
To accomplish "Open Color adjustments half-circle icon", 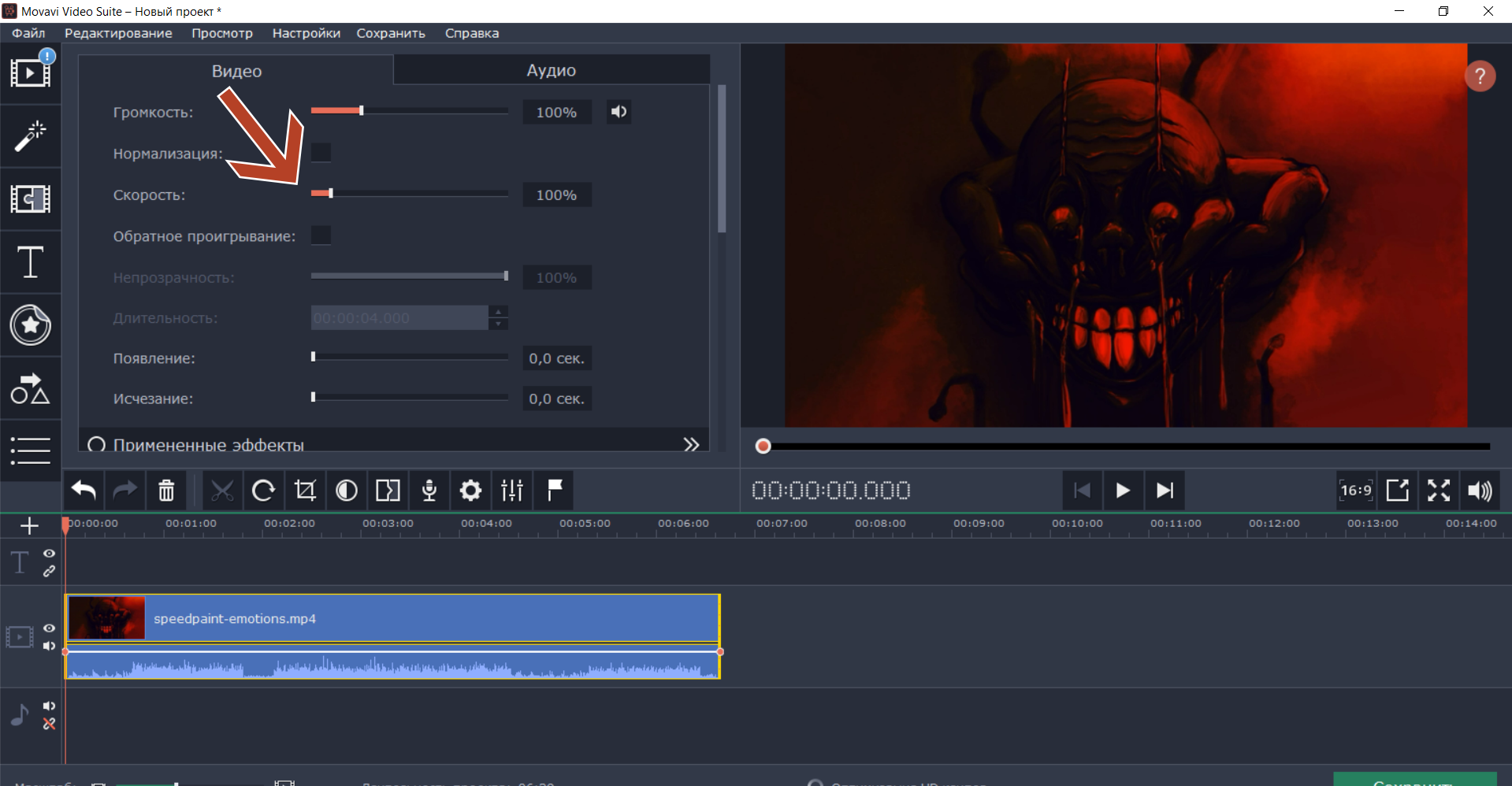I will point(347,491).
